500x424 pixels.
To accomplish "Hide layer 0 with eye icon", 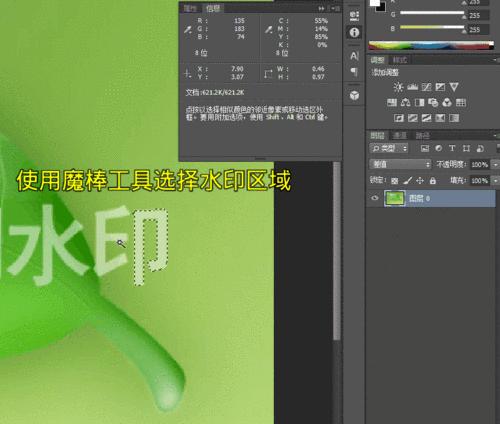I will coord(375,198).
